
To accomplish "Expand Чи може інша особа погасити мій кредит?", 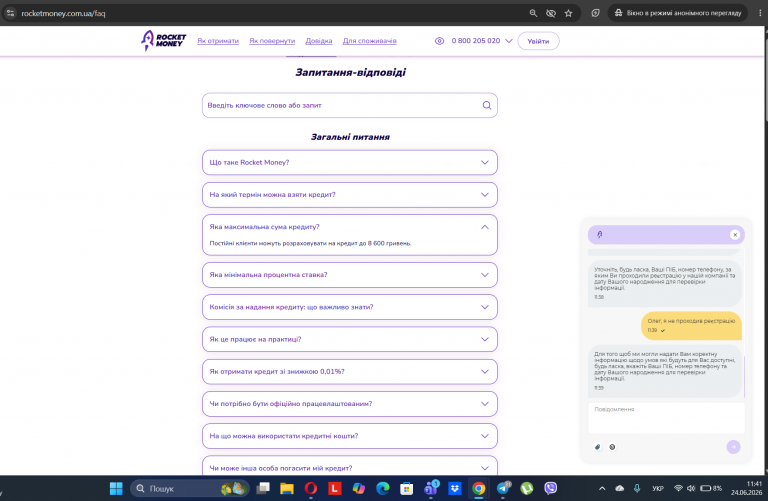I will [350, 468].
